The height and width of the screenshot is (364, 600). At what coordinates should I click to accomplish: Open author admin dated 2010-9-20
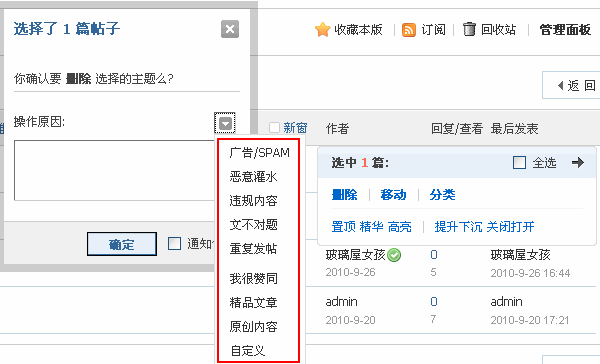click(x=341, y=302)
